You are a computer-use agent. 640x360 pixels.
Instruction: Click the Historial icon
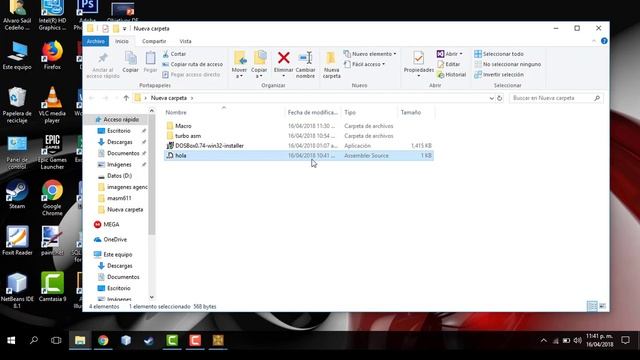[x=440, y=75]
